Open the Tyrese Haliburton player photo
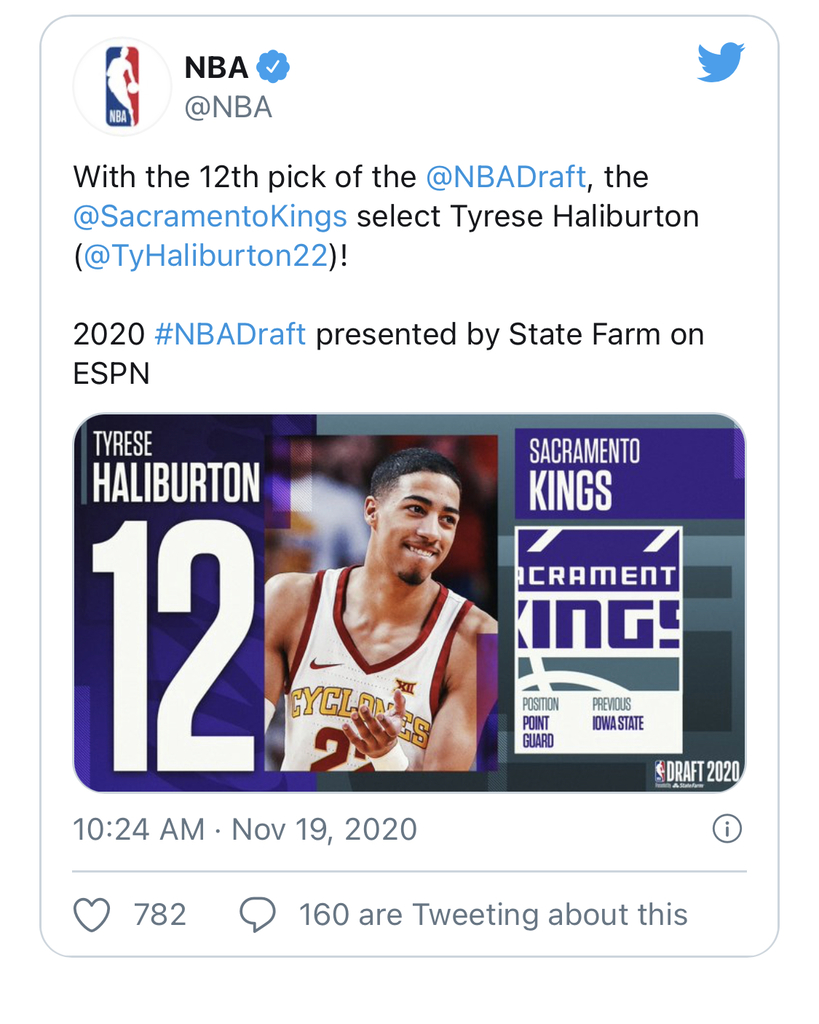Viewport: 819px width, 1024px height. pos(381,603)
